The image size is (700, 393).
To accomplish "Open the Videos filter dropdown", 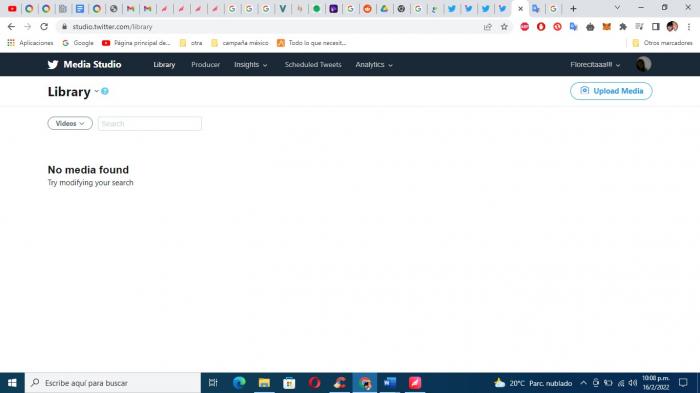I will click(x=70, y=123).
